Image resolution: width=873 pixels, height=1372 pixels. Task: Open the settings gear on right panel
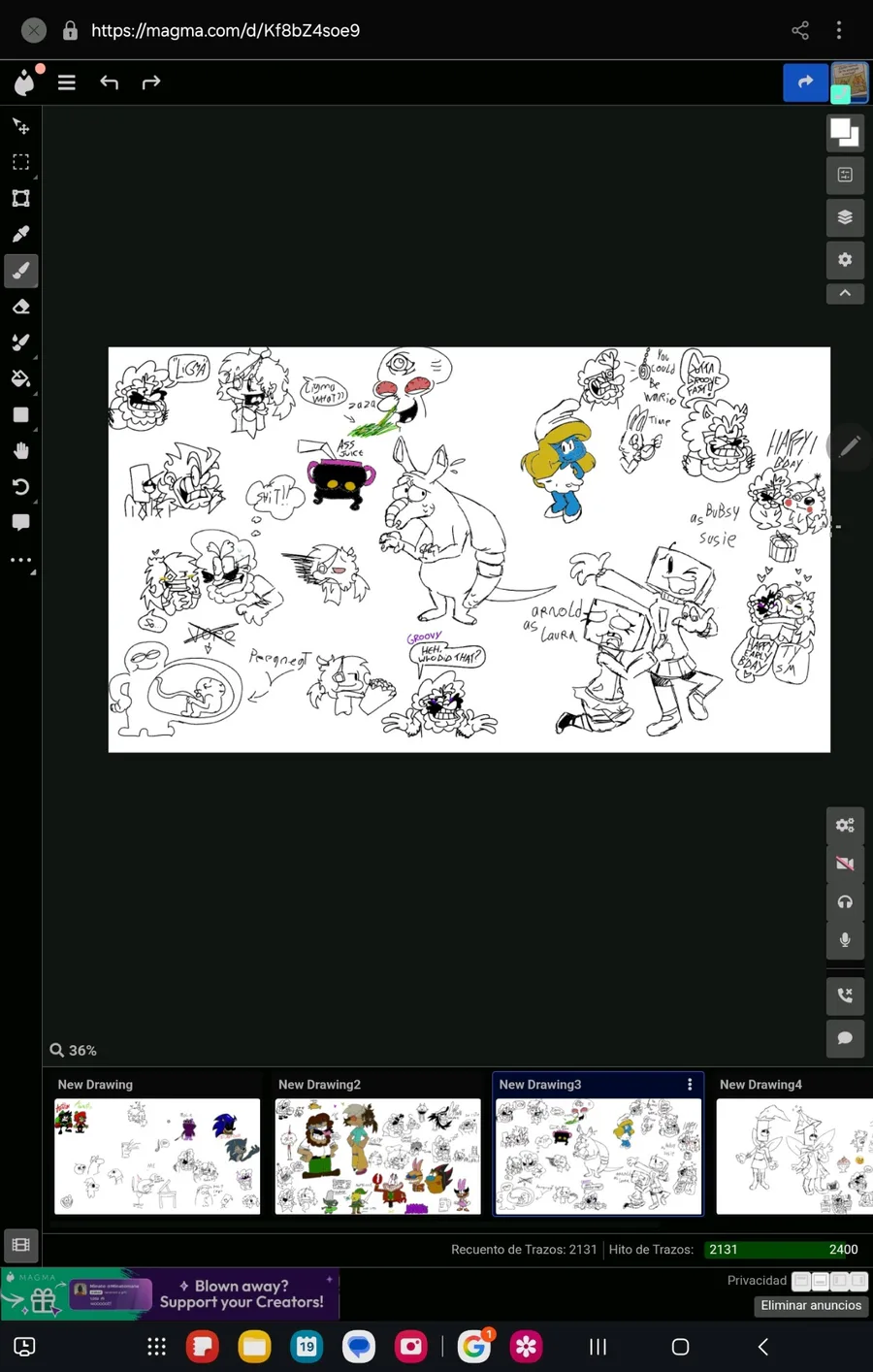click(x=845, y=260)
